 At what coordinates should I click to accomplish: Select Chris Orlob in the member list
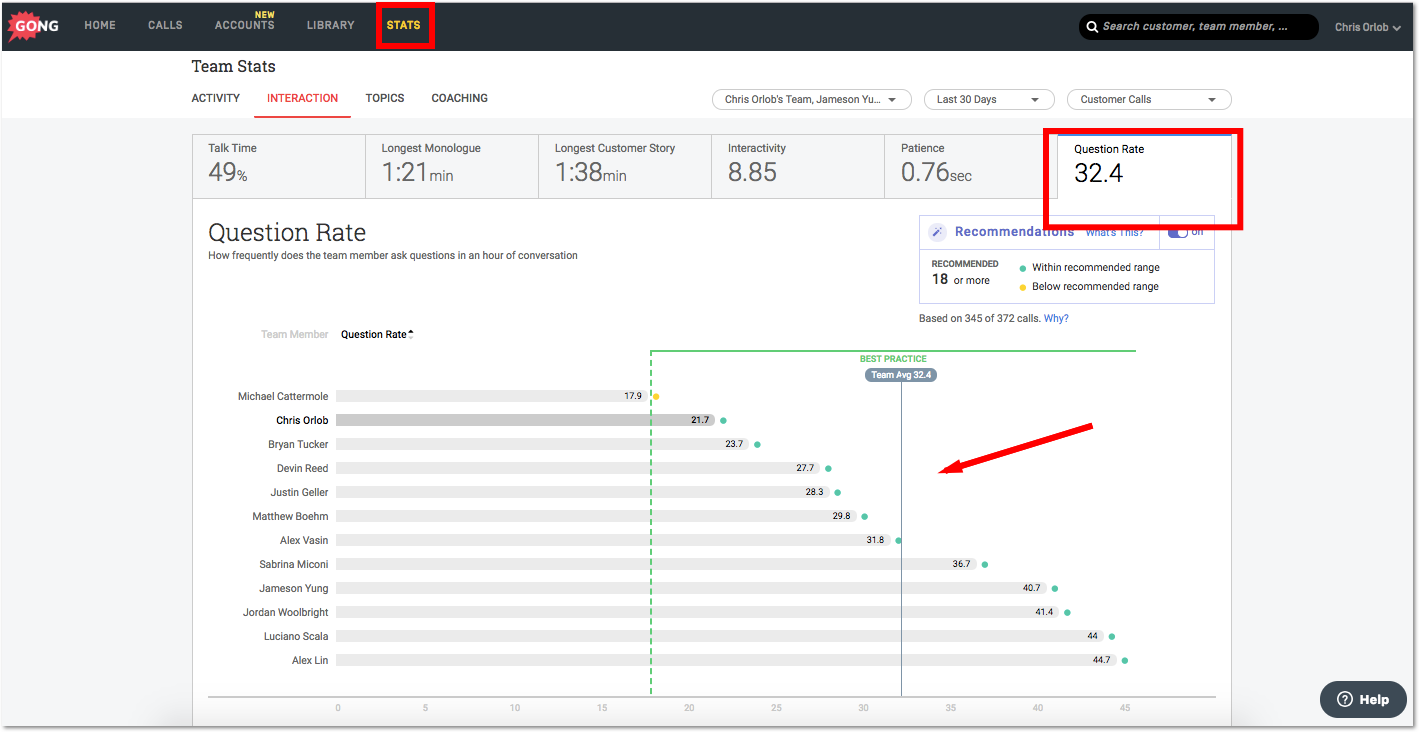click(x=302, y=420)
